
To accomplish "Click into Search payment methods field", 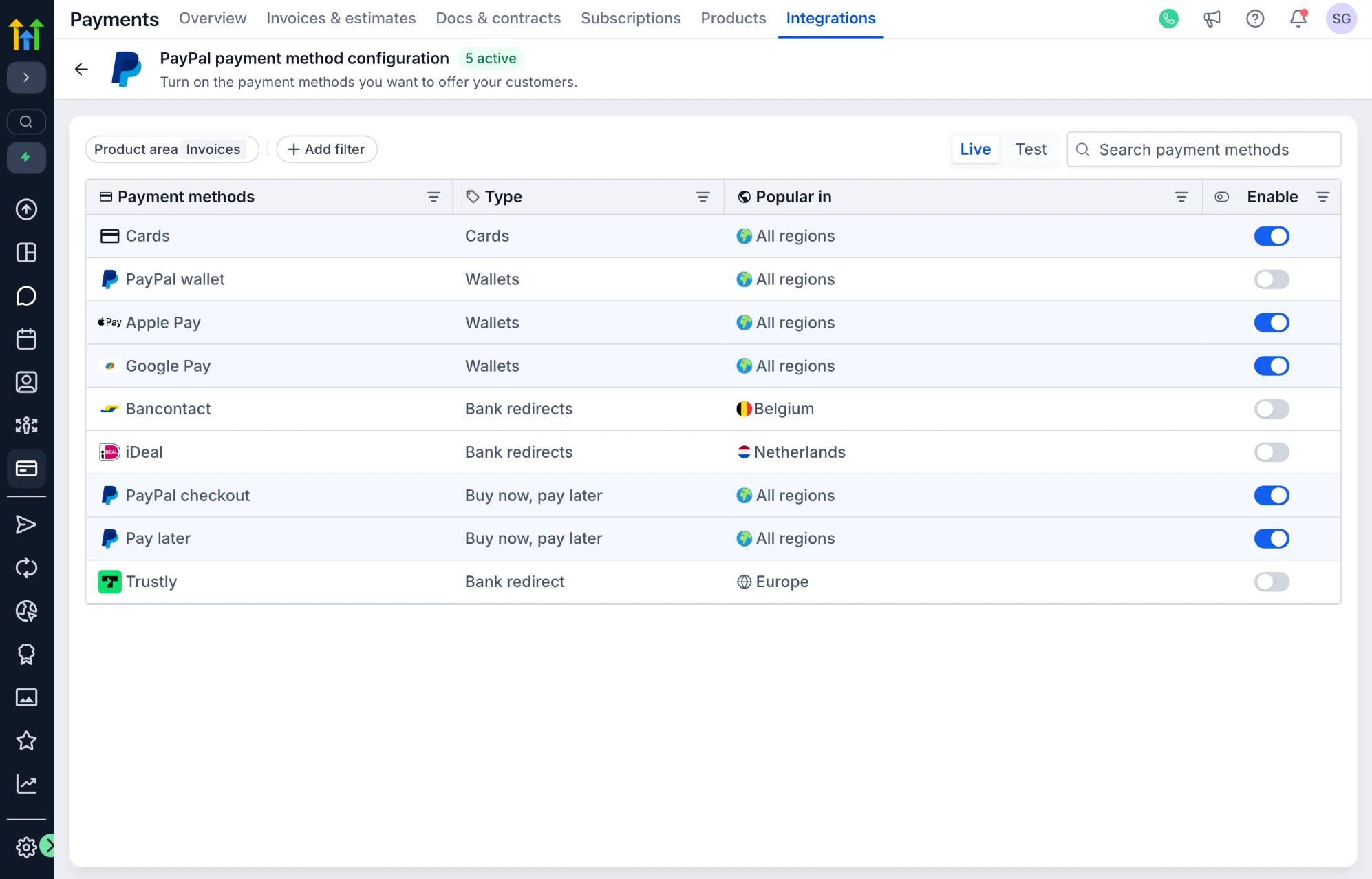I will click(x=1204, y=149).
